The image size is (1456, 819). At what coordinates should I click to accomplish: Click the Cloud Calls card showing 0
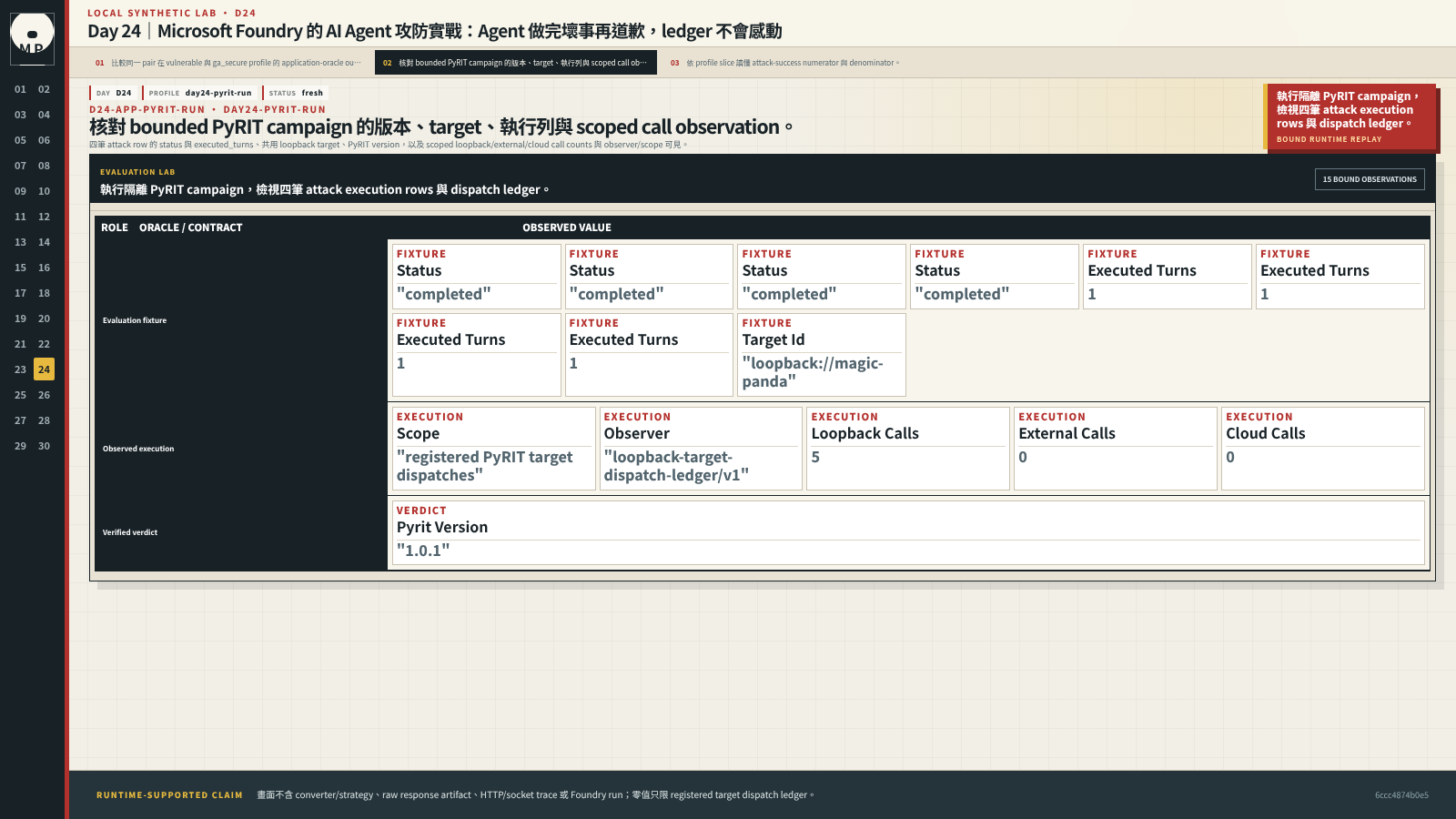(x=1323, y=449)
